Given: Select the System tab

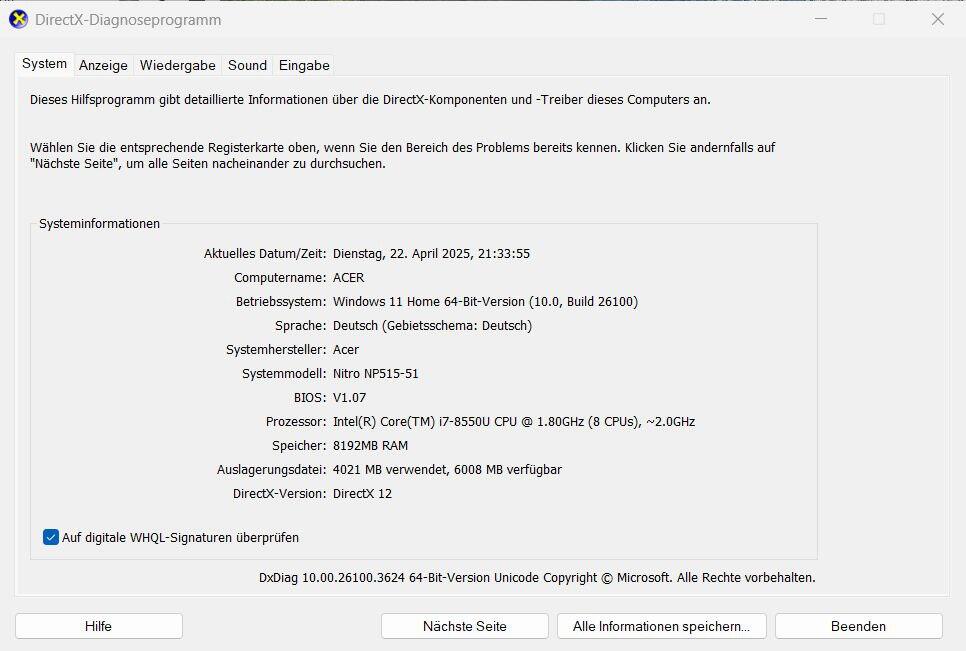Looking at the screenshot, I should [x=45, y=64].
